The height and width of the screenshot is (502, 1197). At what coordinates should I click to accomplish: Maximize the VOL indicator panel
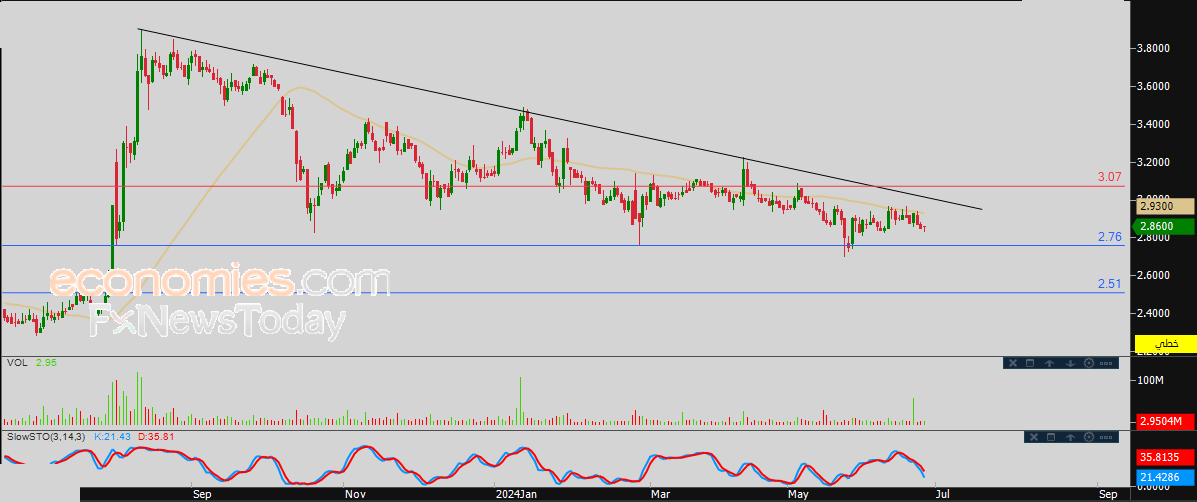(1030, 363)
